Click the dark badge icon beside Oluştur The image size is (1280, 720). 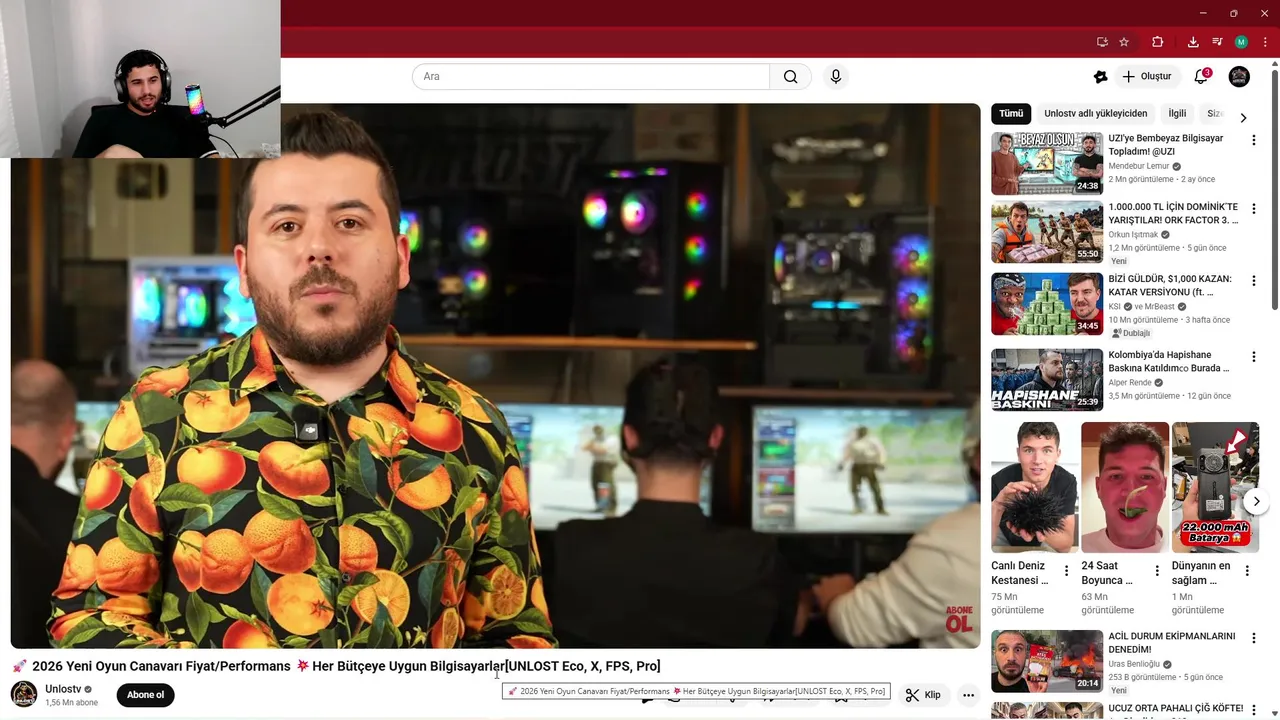tap(1101, 77)
